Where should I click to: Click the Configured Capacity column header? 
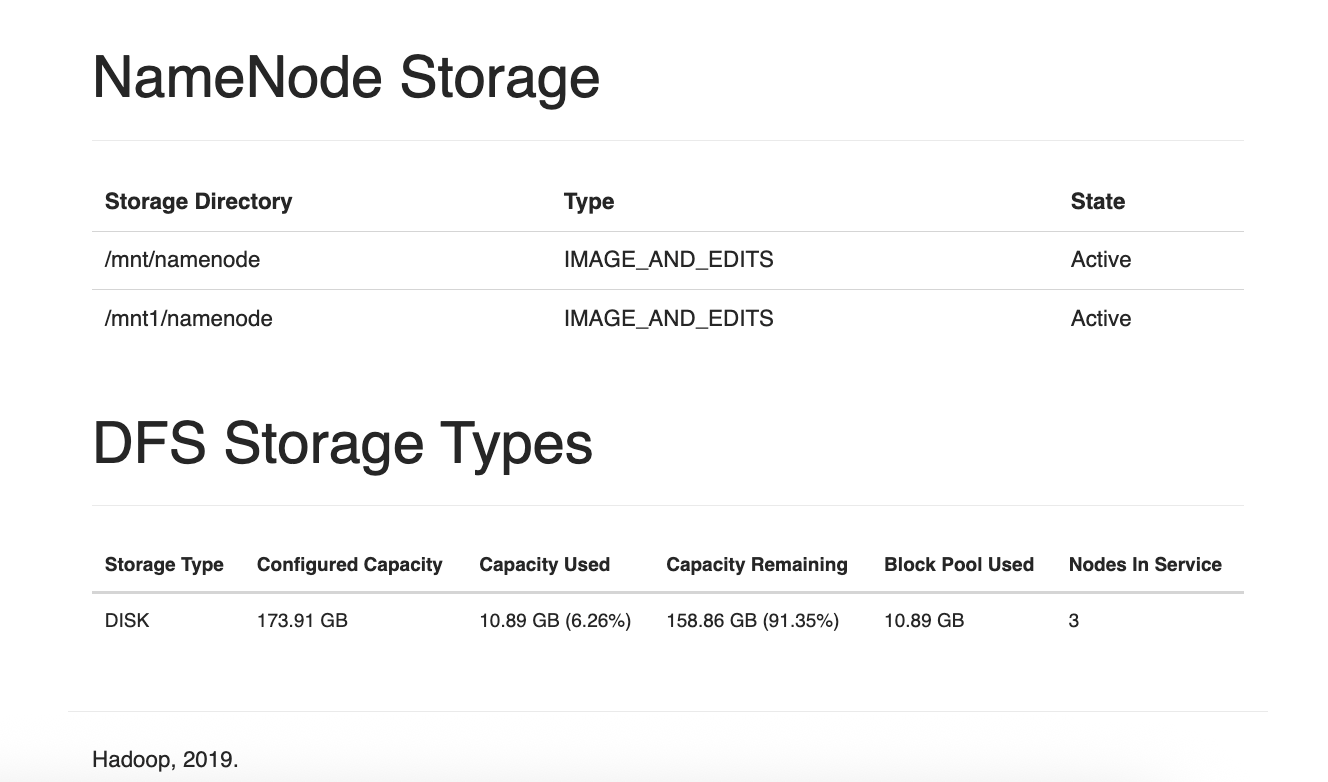point(349,565)
